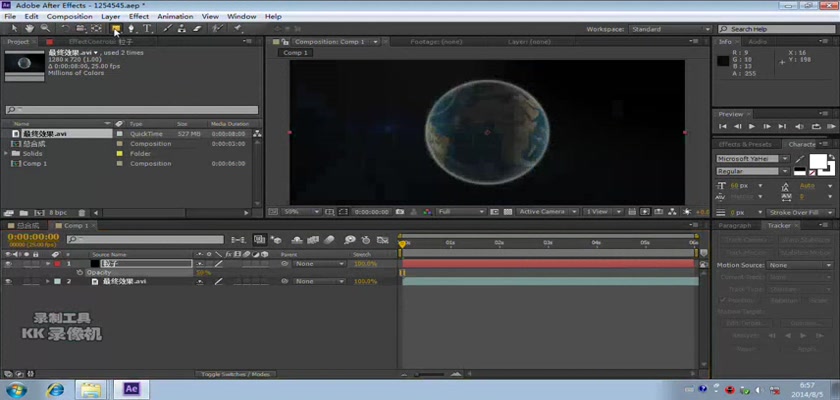The width and height of the screenshot is (840, 400).
Task: Click the current time indicator marker
Action: point(402,244)
